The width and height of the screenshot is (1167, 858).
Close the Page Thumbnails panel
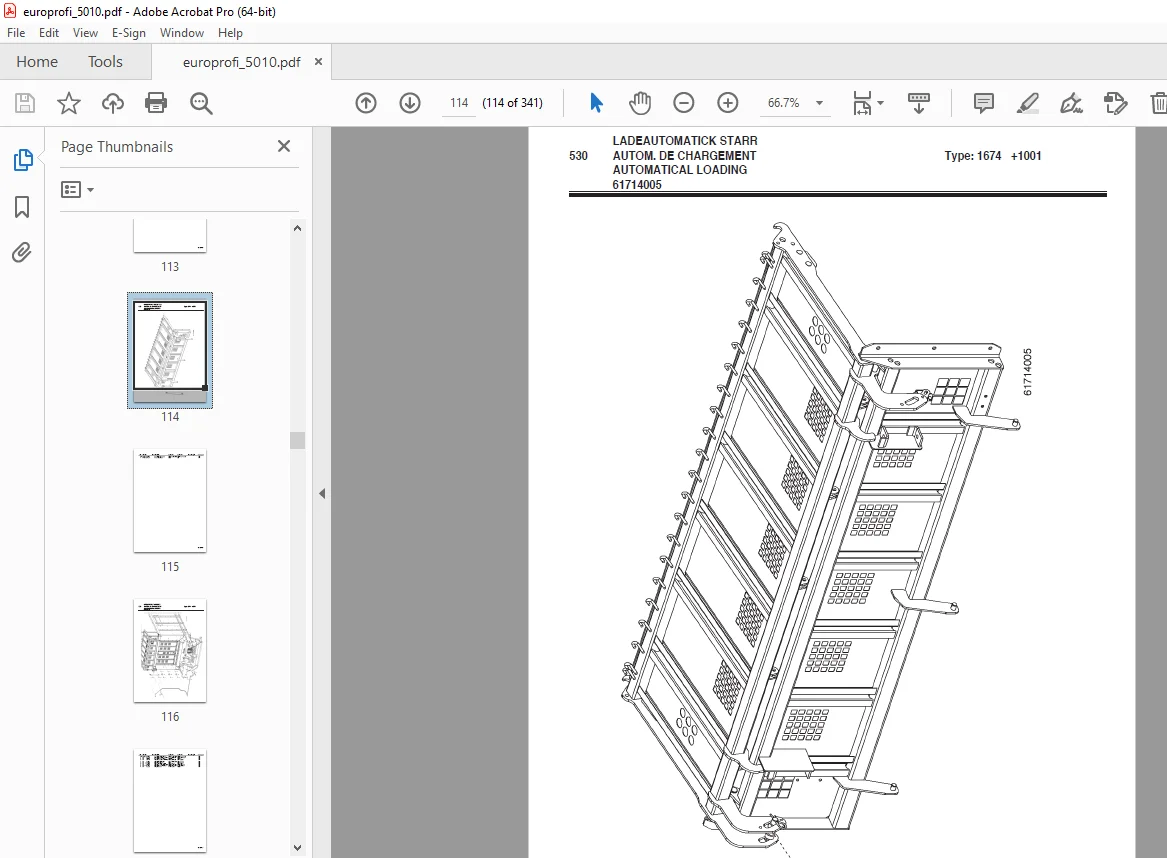pos(284,146)
